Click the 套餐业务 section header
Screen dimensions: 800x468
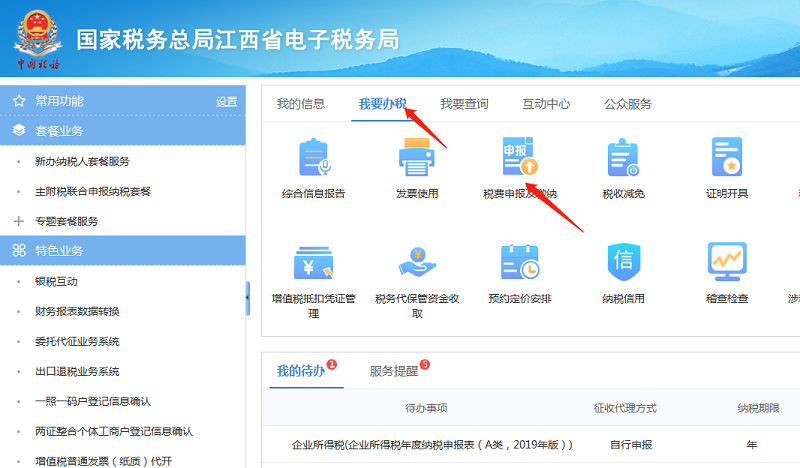pos(122,131)
